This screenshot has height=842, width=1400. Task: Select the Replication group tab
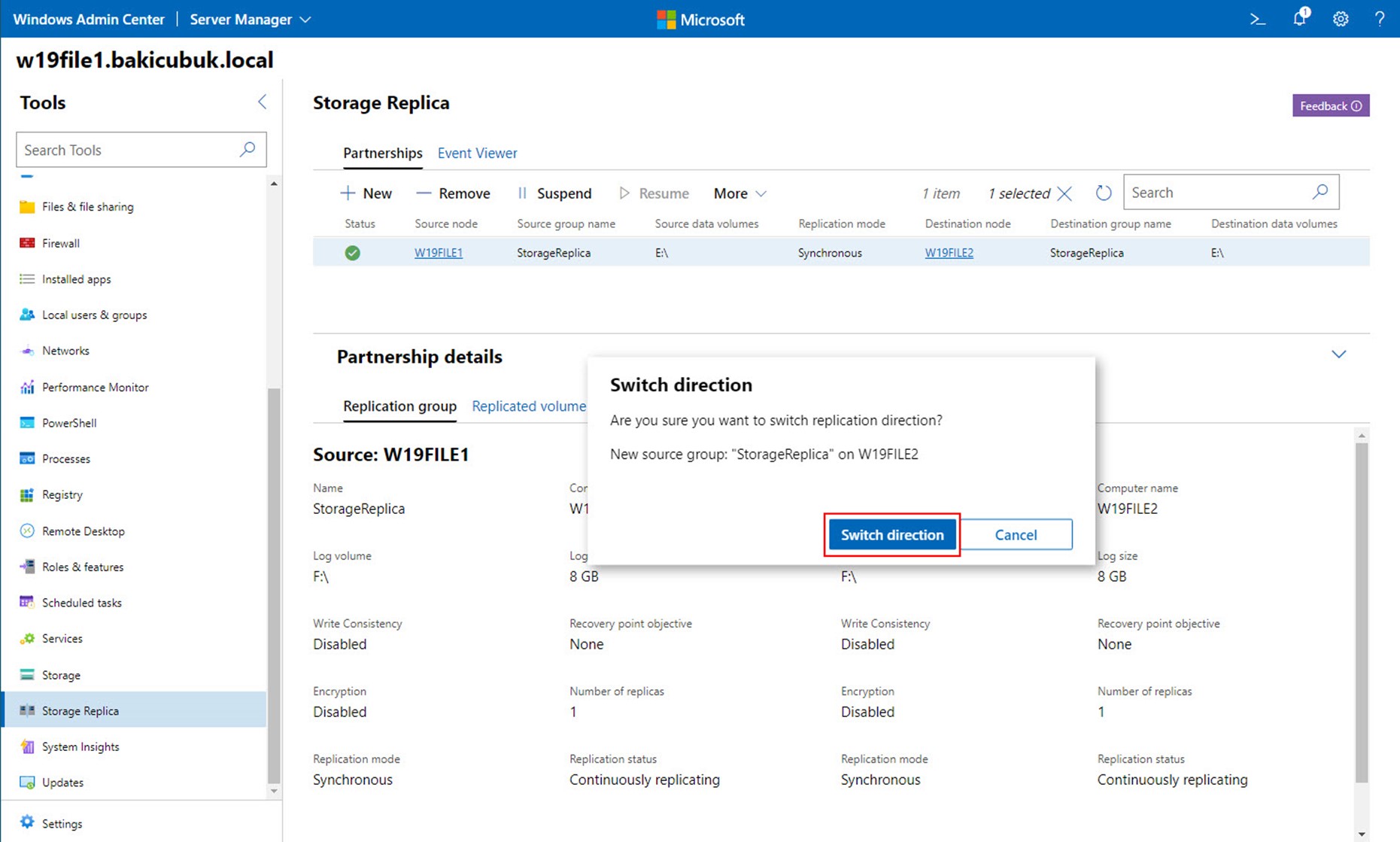tap(399, 406)
